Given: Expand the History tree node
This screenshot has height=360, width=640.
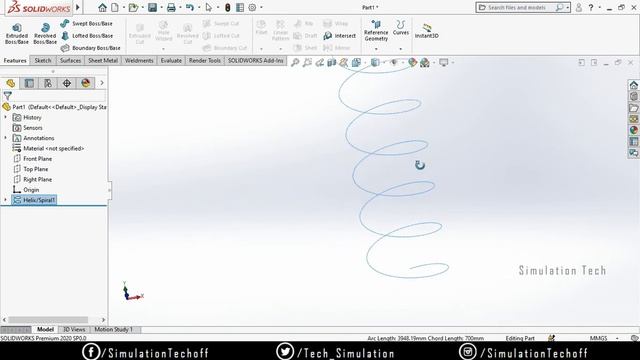Looking at the screenshot, I should [x=5, y=118].
